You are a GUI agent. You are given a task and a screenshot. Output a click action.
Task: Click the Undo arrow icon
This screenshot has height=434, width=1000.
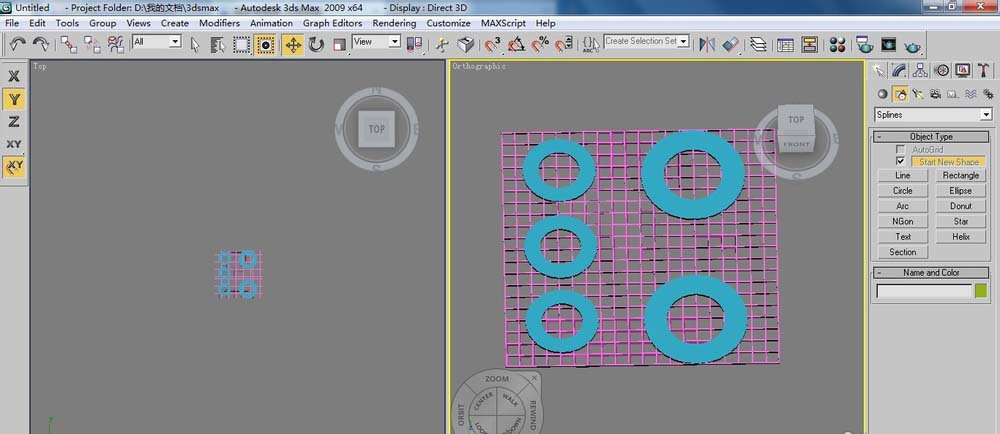(17, 44)
